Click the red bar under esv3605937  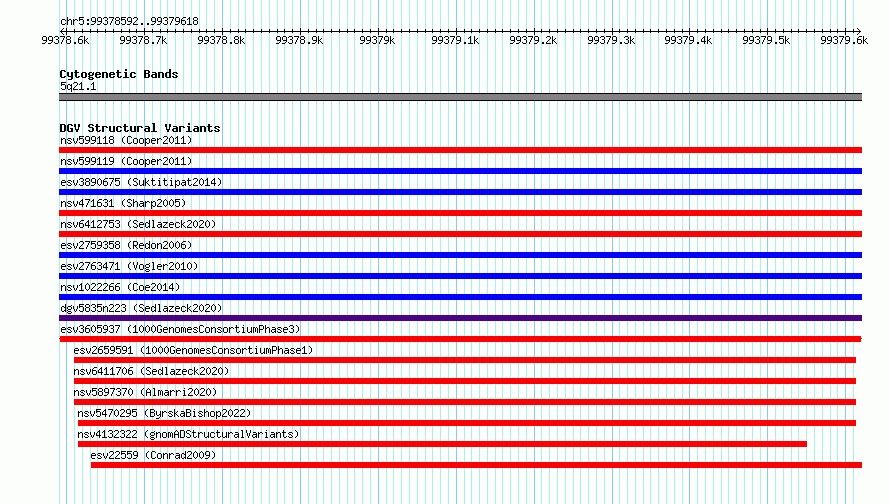[x=460, y=339]
